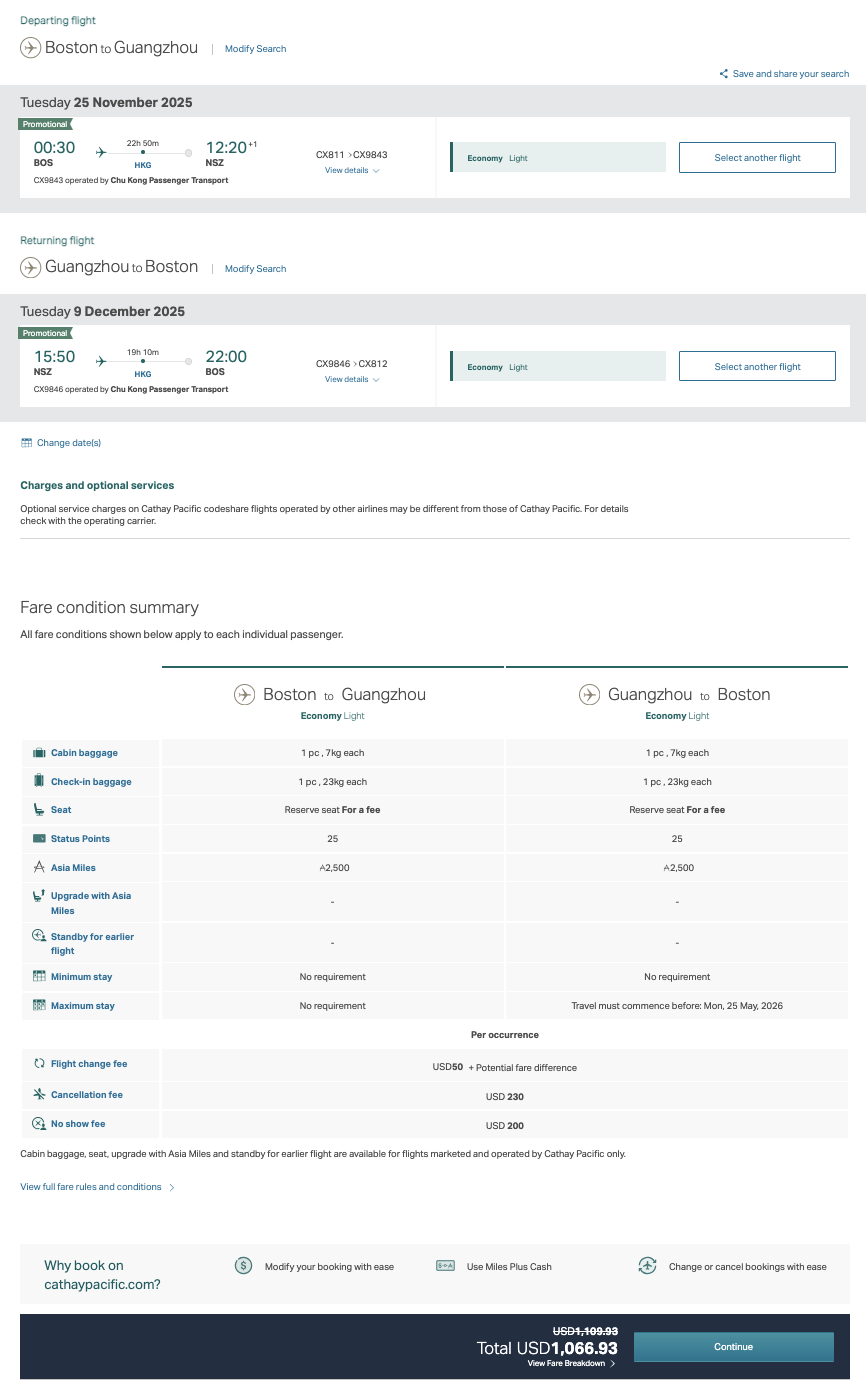The image size is (866, 1382).
Task: Click the Asia Miles logo icon
Action: click(x=39, y=868)
